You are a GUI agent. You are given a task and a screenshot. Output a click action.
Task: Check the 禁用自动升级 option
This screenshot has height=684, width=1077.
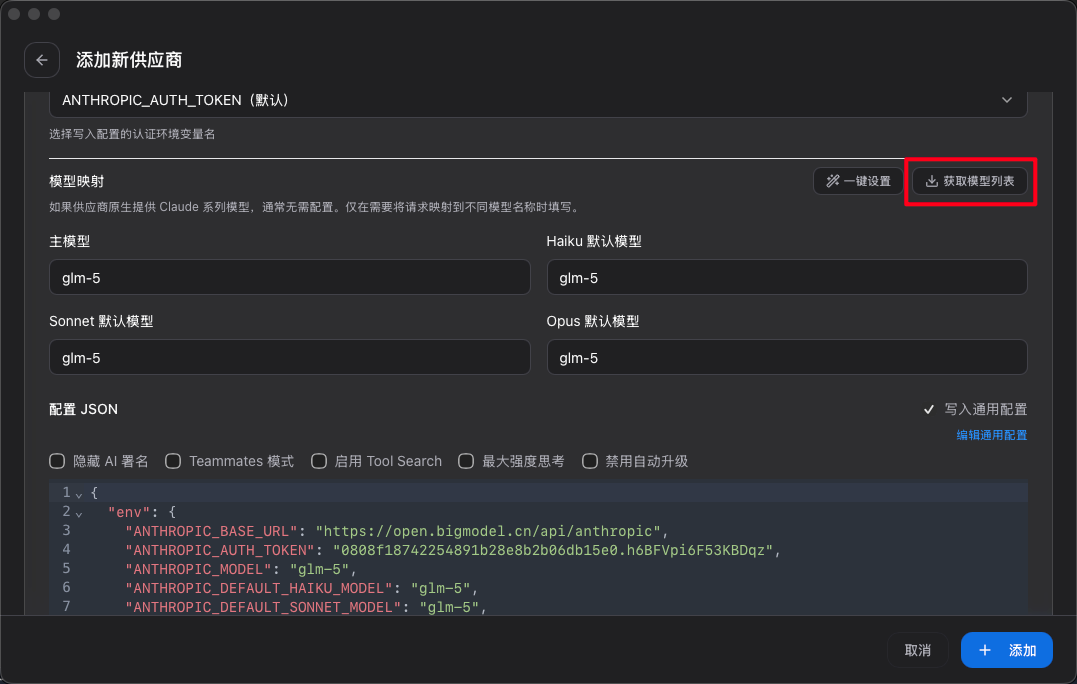tap(590, 461)
